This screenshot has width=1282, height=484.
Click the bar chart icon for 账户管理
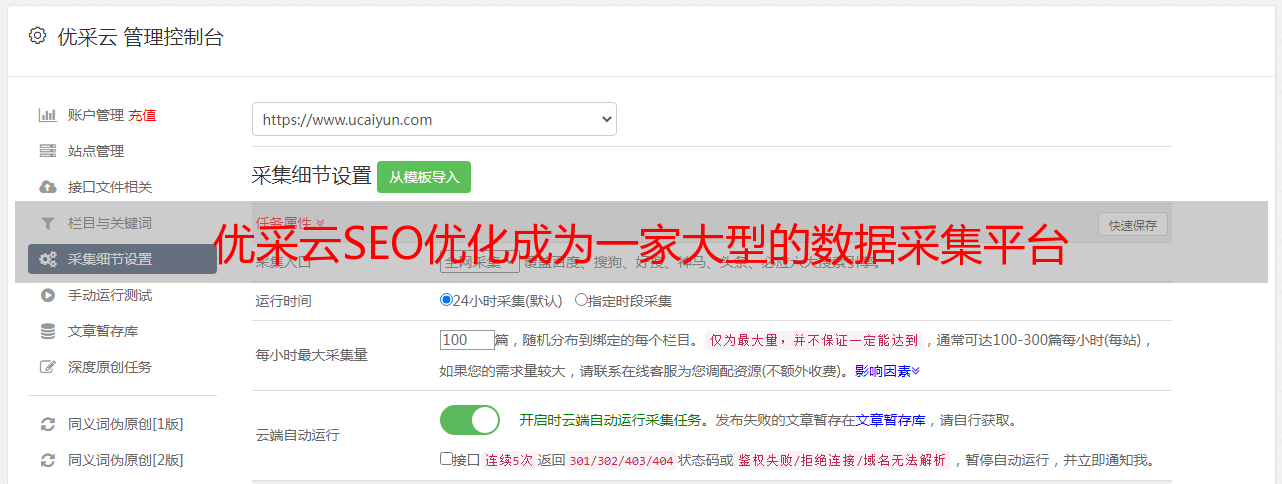coord(47,115)
